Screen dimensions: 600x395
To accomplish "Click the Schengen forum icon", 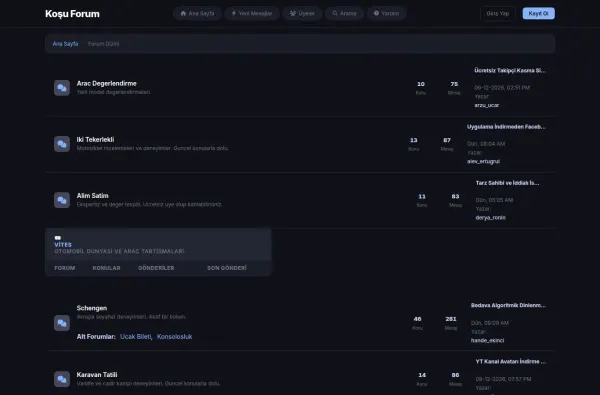I will click(x=62, y=323).
